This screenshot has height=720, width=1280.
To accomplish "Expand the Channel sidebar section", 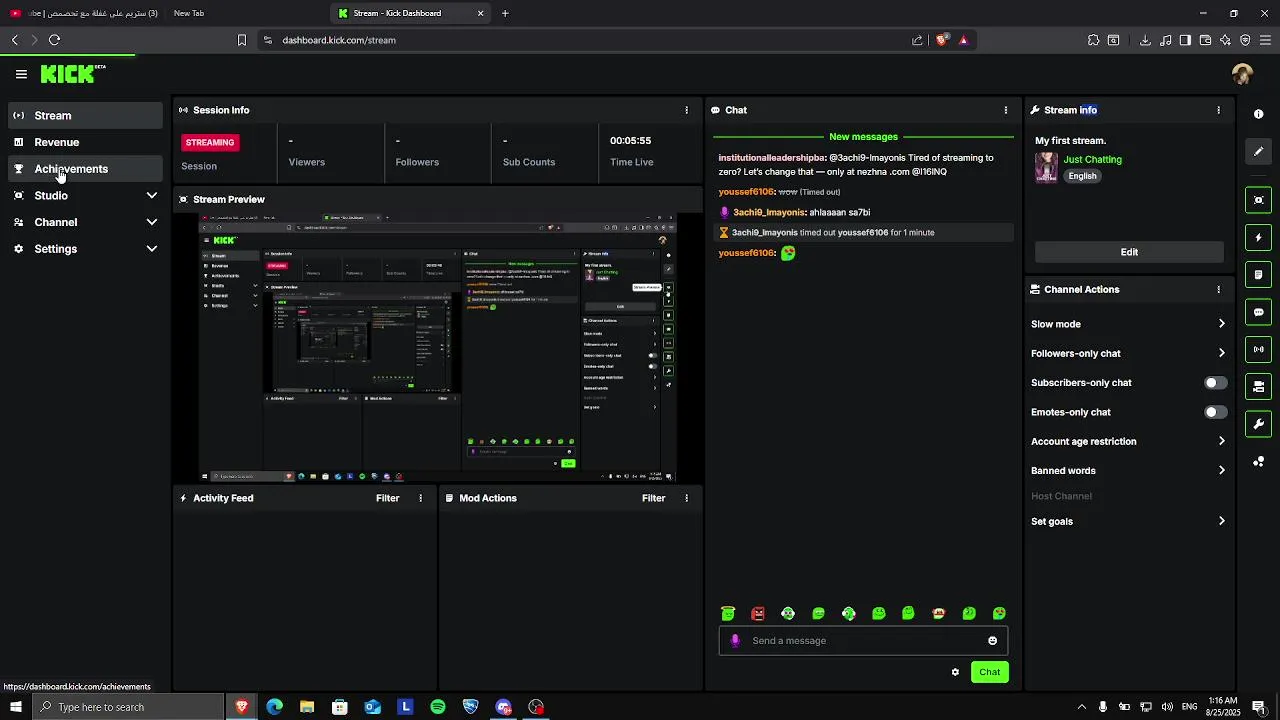I will pos(85,222).
